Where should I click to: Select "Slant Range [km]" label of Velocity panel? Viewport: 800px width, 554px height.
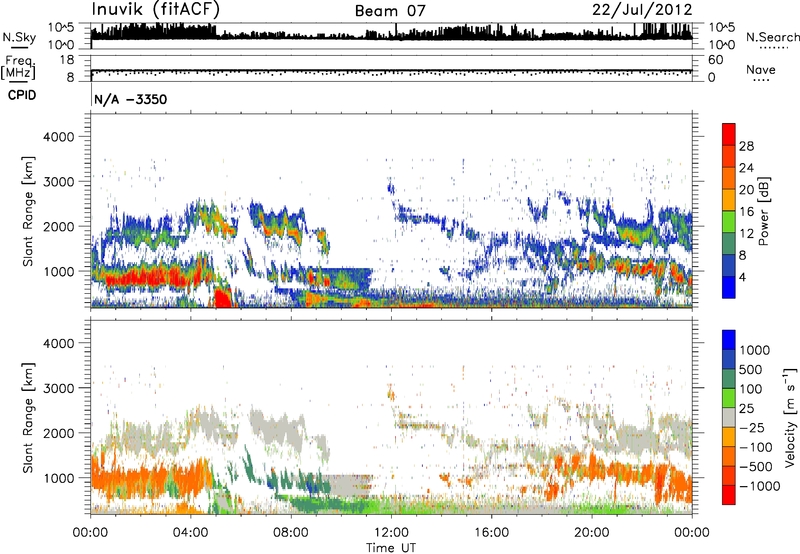(x=28, y=418)
